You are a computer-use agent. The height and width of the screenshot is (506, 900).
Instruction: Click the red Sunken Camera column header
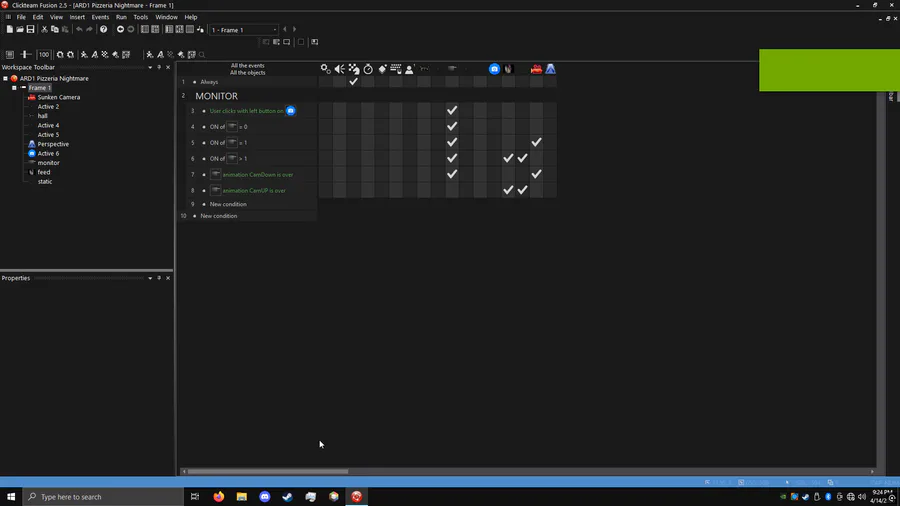[x=536, y=69]
